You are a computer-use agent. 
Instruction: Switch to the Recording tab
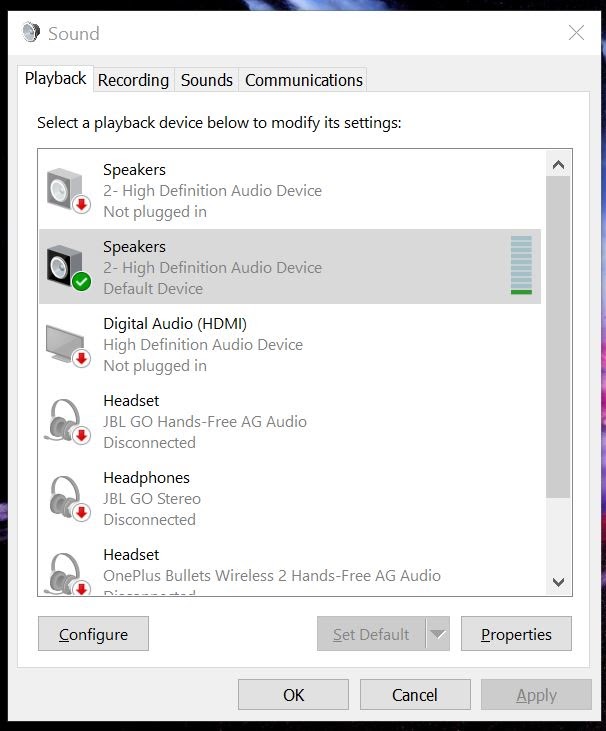(x=133, y=80)
